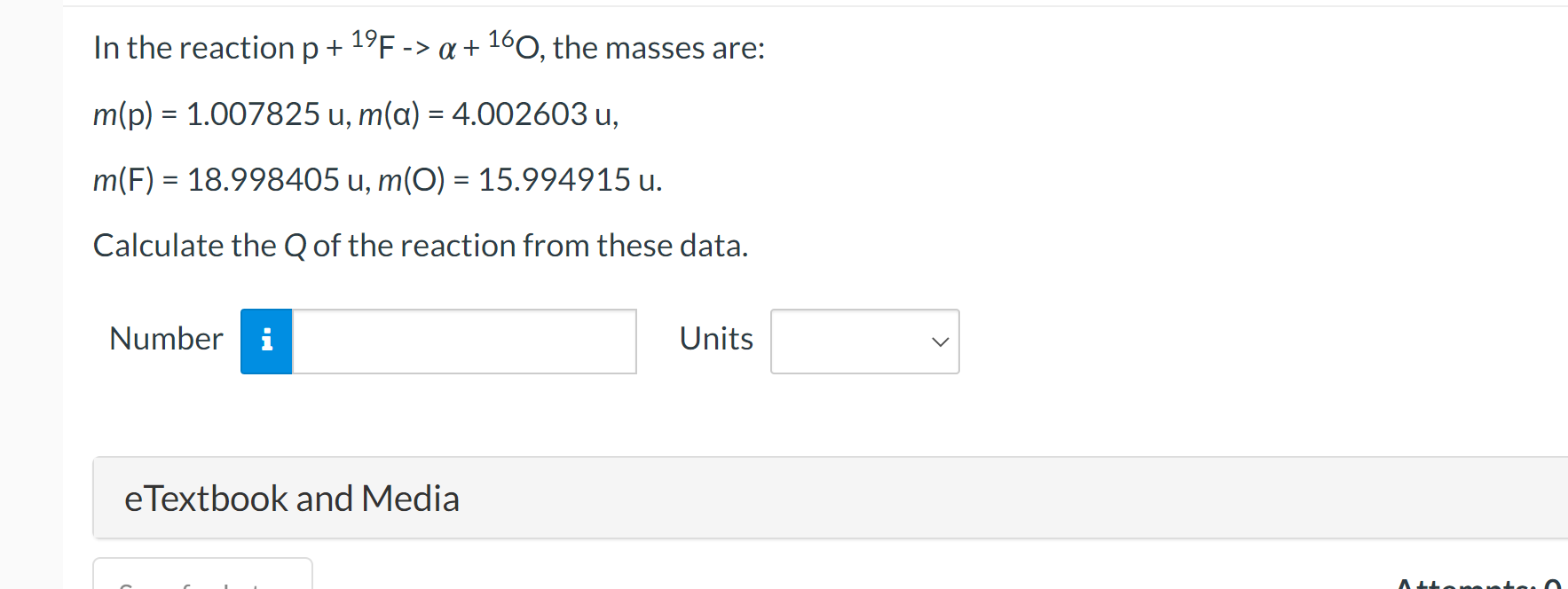Click the Calculate the Q instruction line
The height and width of the screenshot is (589, 1568).
420,245
